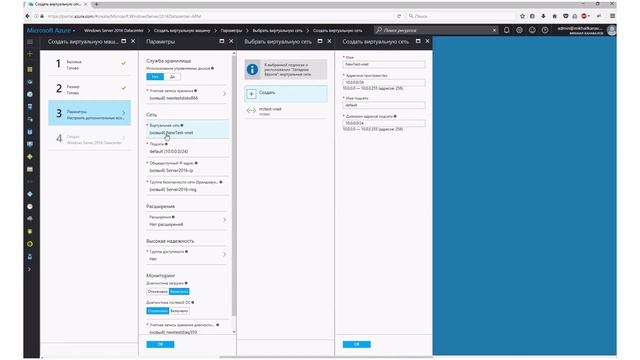The height and width of the screenshot is (360, 640).
Task: Open Microsoft Azure dropdown arrow in header
Action: 74,31
